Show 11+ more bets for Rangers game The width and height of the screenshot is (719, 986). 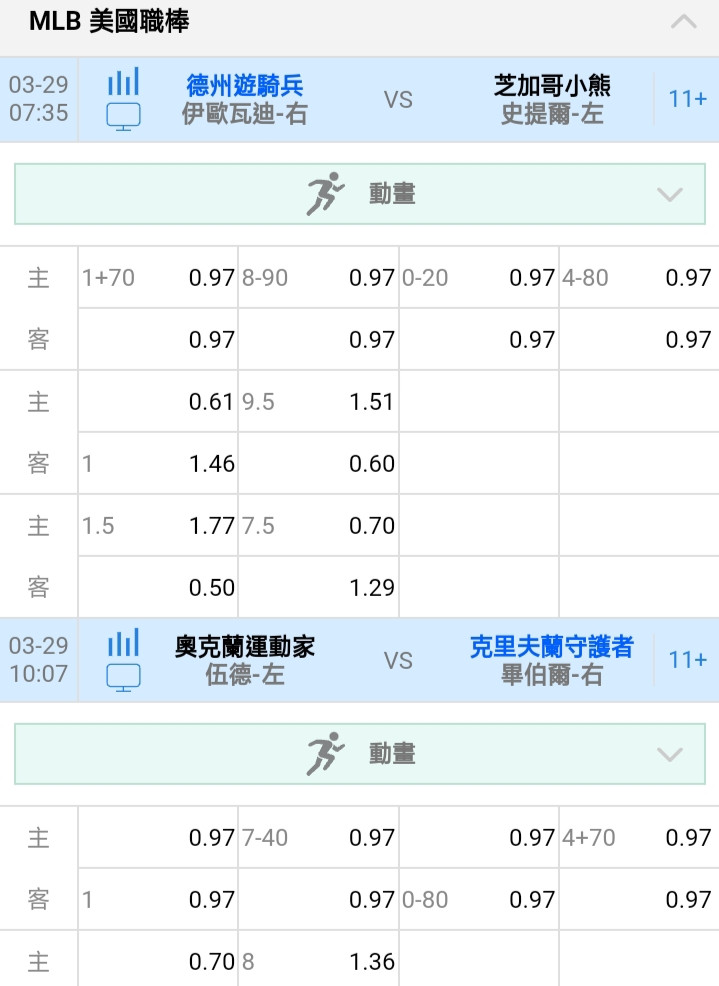[x=687, y=99]
